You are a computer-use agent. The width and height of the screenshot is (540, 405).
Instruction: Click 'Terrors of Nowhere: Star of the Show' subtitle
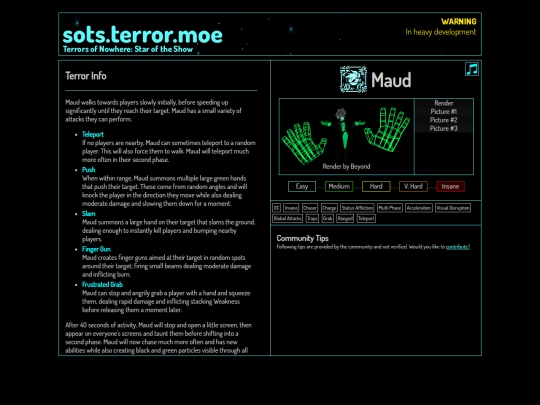128,49
